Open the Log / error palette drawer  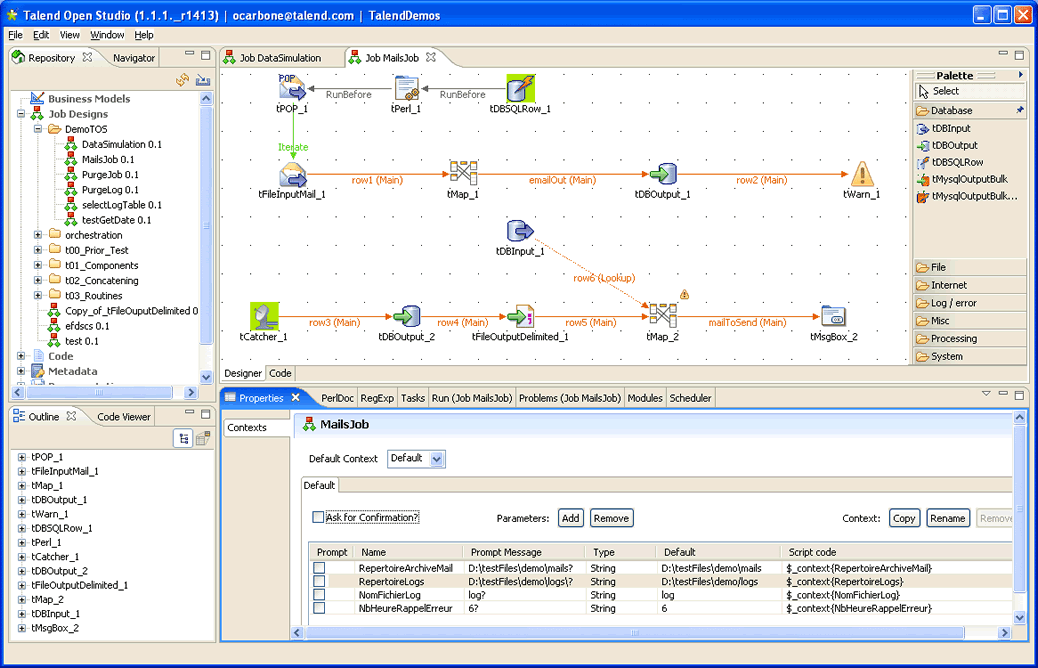coord(970,303)
